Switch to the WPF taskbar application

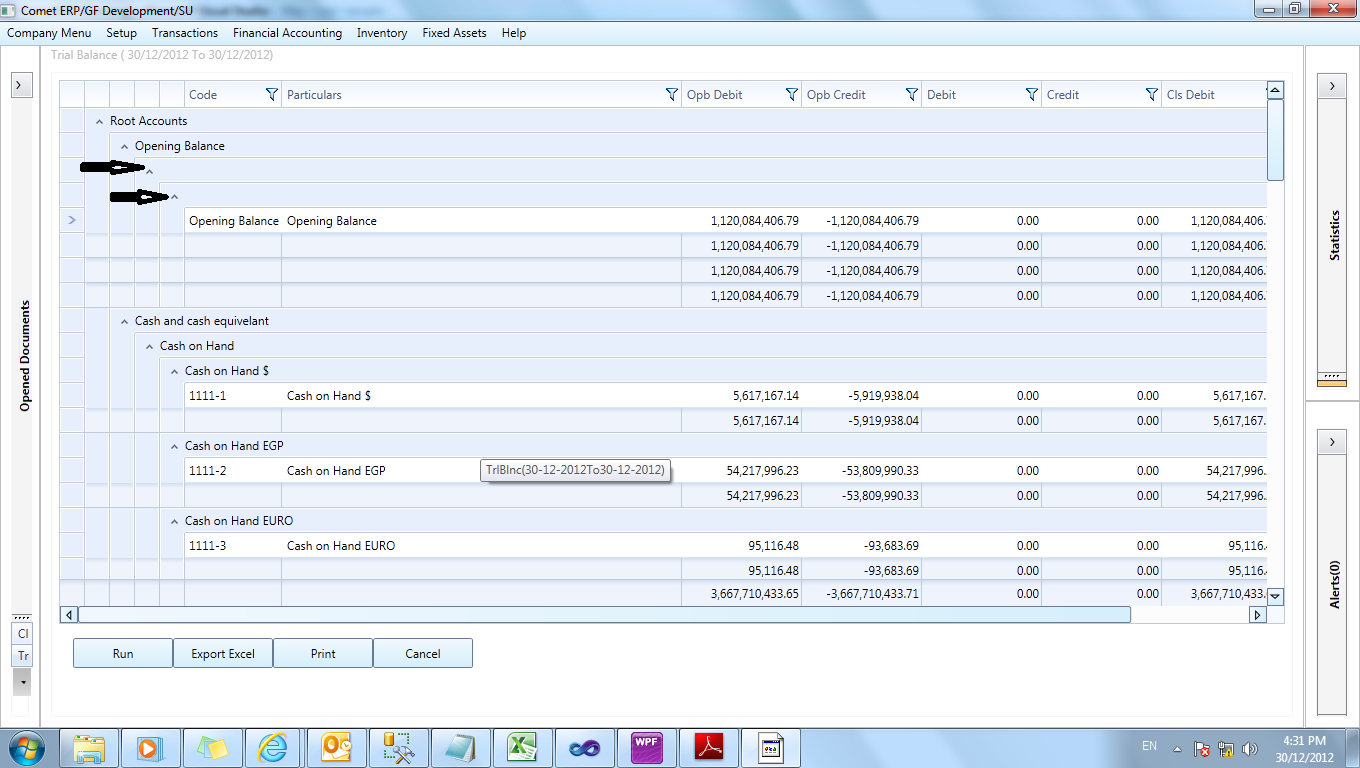click(x=647, y=747)
